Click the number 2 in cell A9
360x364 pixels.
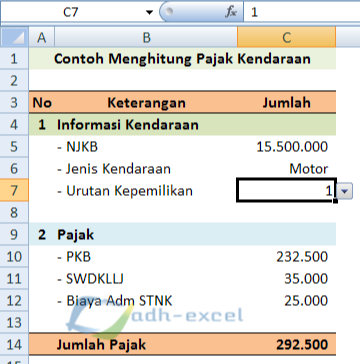pos(42,235)
